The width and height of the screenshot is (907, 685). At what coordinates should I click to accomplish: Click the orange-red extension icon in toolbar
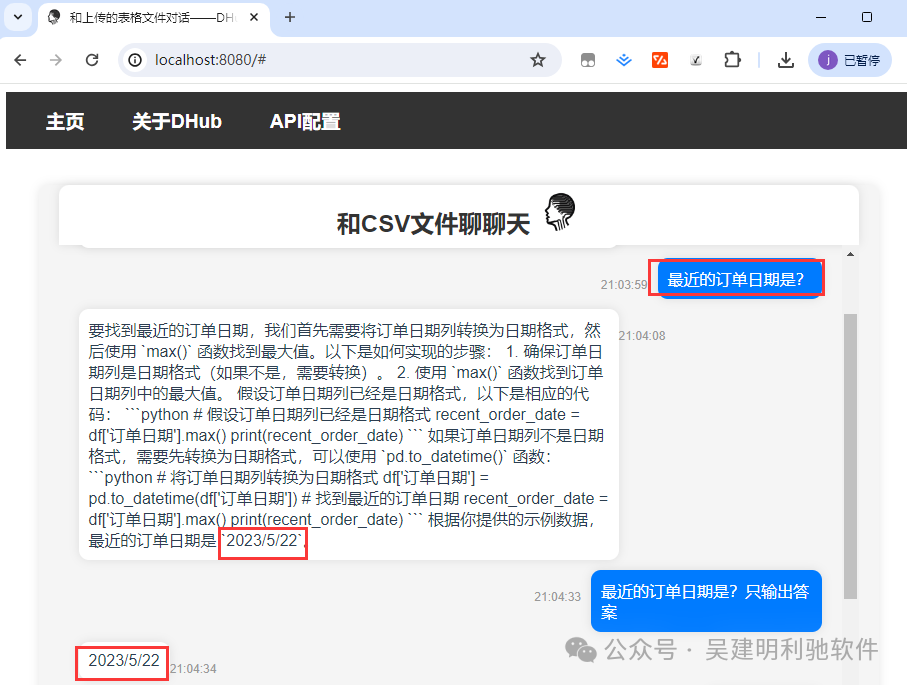click(x=660, y=60)
